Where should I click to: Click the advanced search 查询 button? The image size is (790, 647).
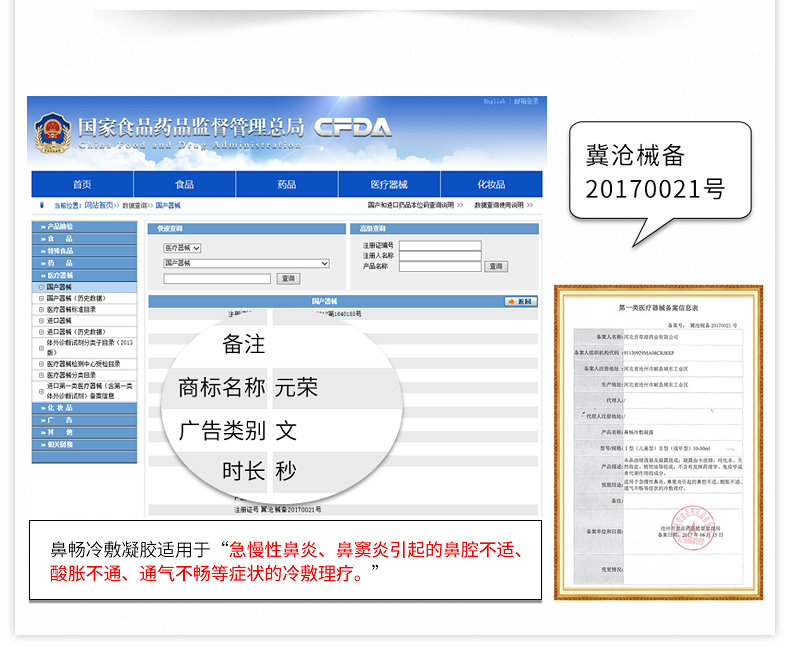(x=496, y=266)
